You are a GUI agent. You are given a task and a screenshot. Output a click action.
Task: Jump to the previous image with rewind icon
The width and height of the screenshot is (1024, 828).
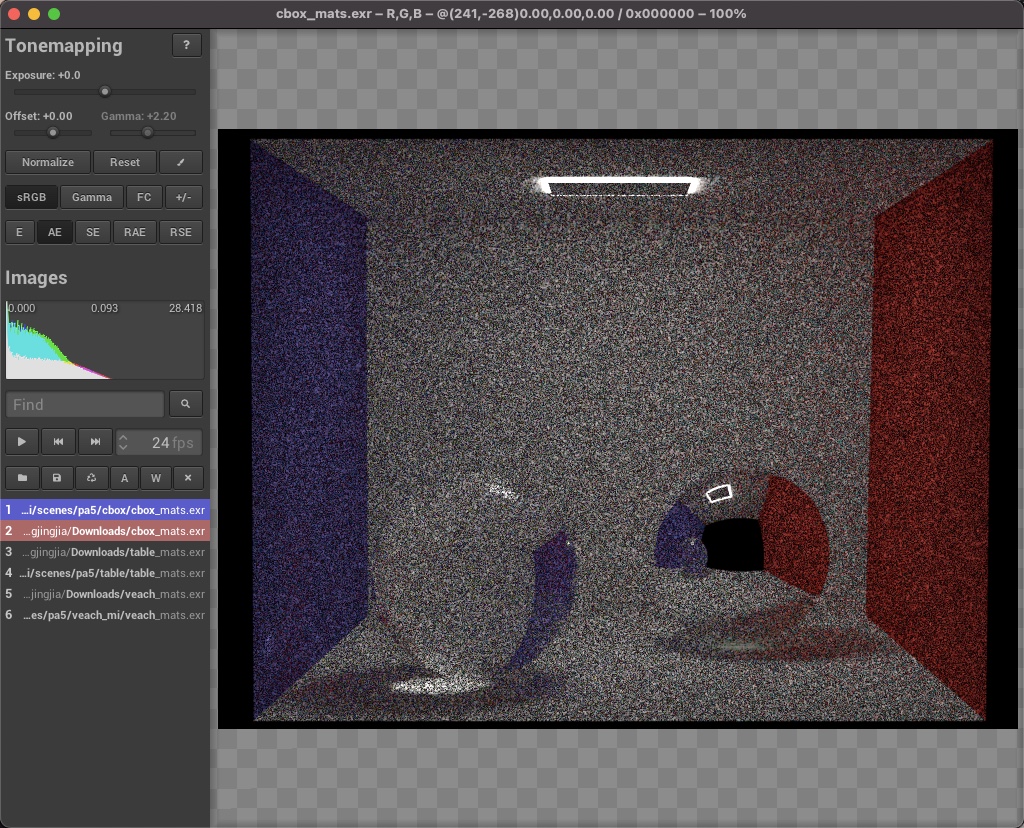(59, 442)
